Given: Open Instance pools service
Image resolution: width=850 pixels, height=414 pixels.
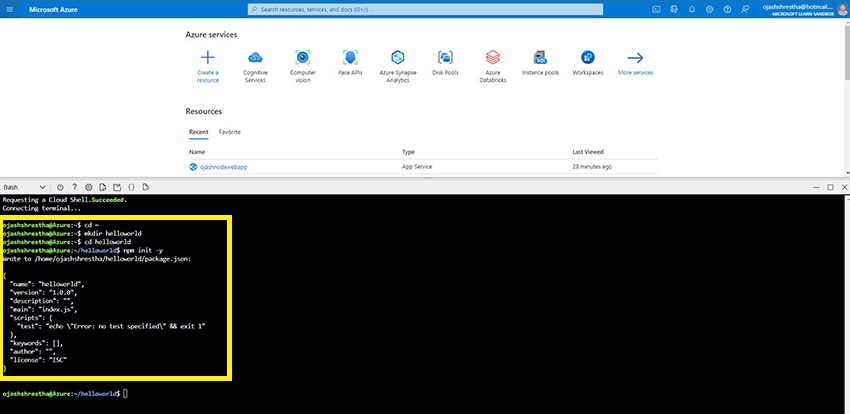Looking at the screenshot, I should pos(540,63).
